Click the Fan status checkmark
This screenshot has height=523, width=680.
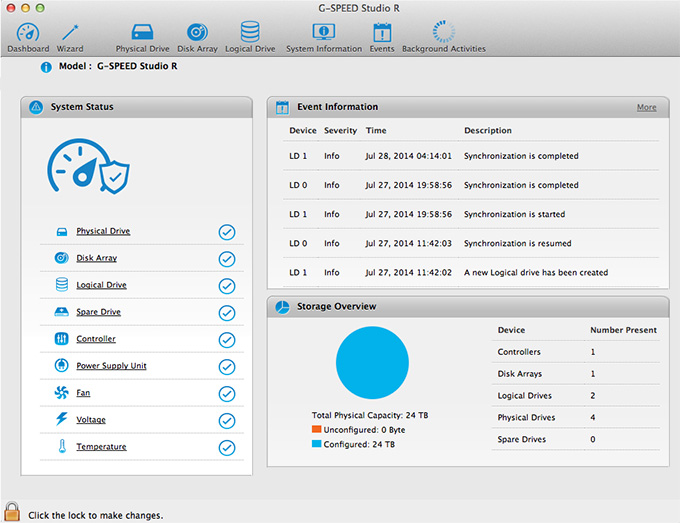227,394
